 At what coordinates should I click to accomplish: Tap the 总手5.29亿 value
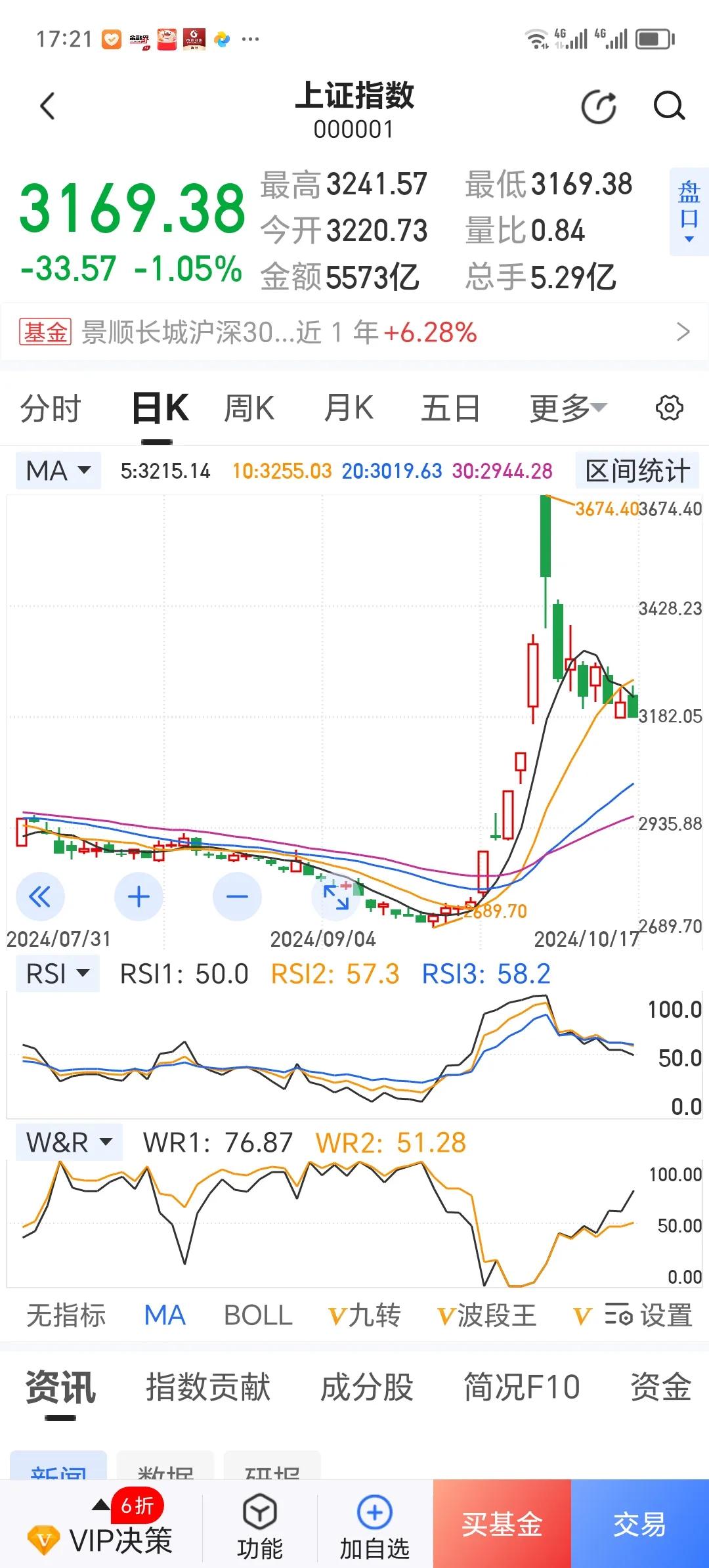(541, 276)
